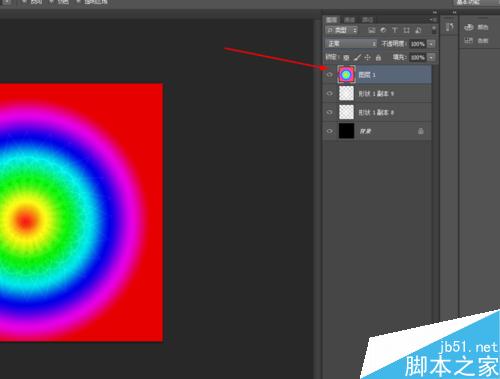This screenshot has width=500, height=379.
Task: Click the lock transparent pixels icon
Action: (x=346, y=58)
